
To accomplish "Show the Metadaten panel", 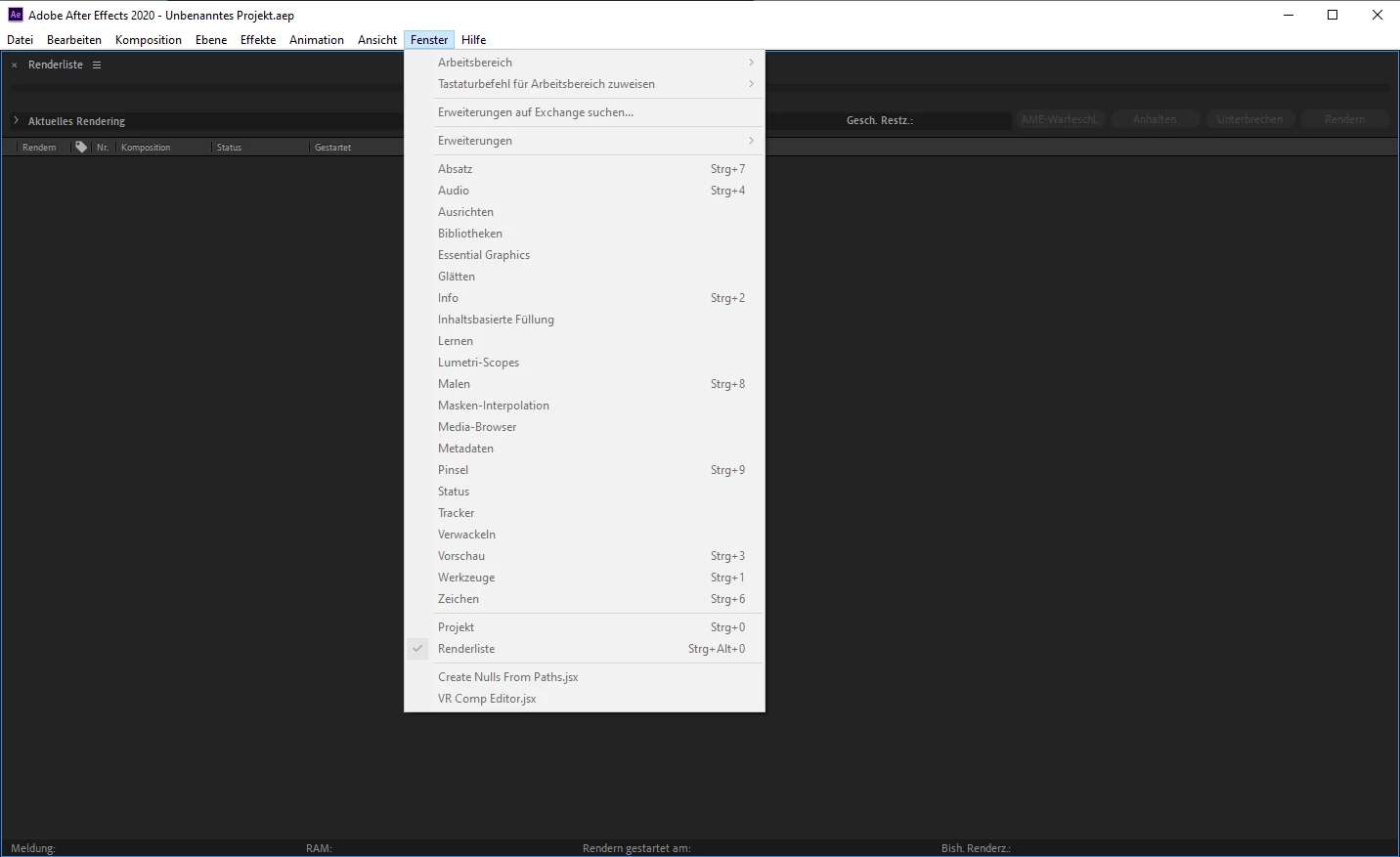I will [585, 449].
